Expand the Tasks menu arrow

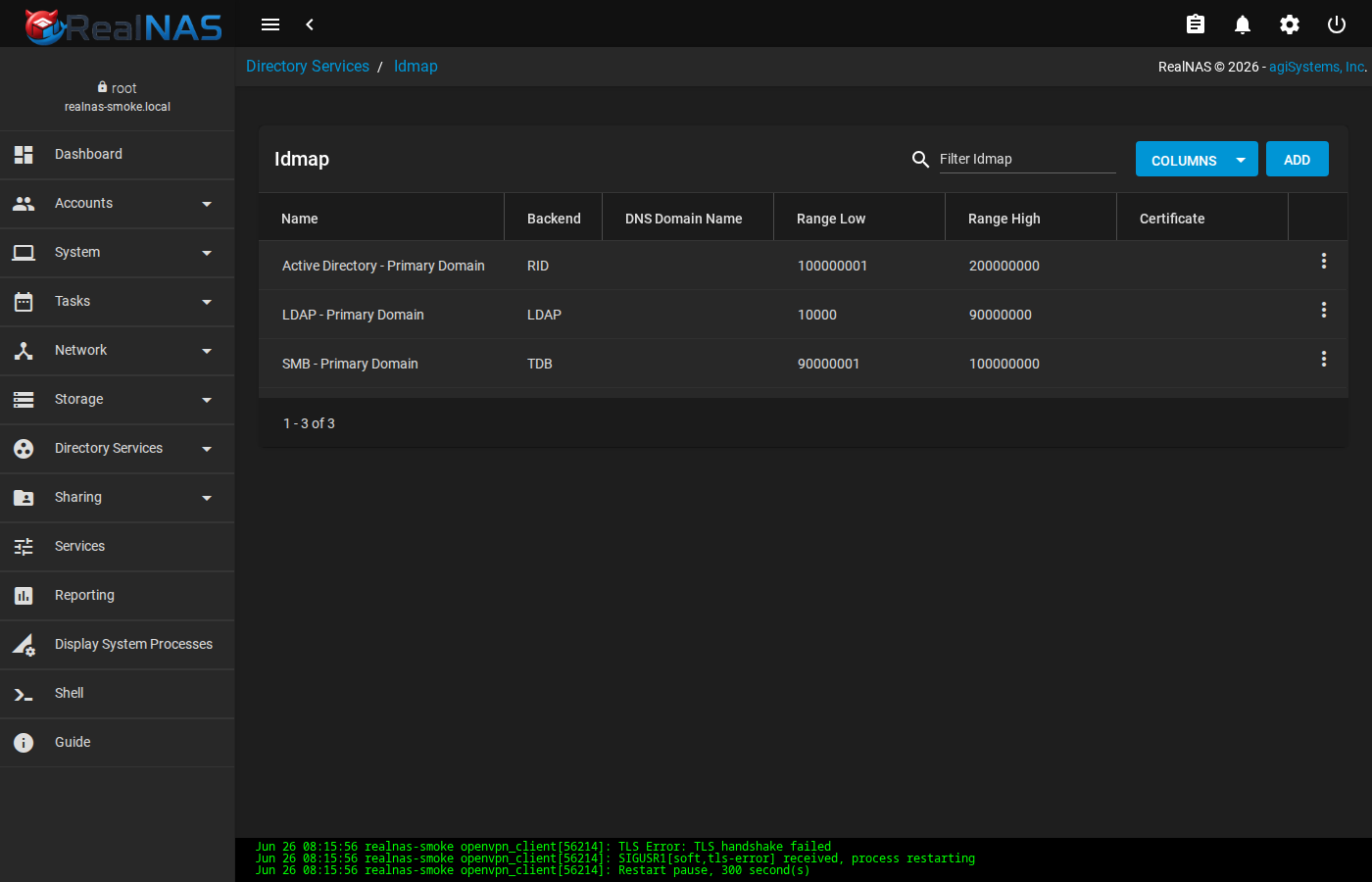click(207, 302)
